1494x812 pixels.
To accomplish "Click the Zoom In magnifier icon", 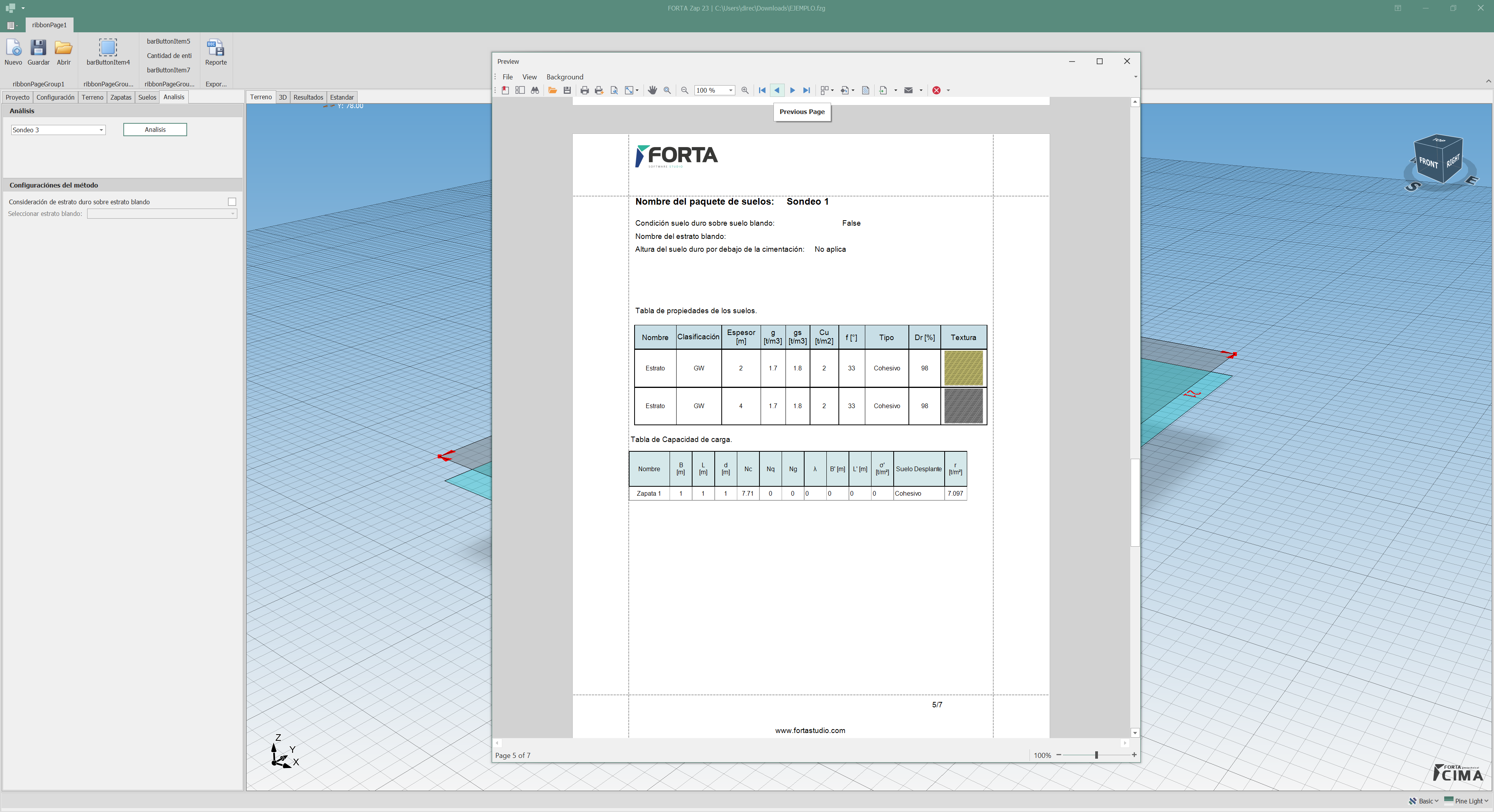I will 745,91.
